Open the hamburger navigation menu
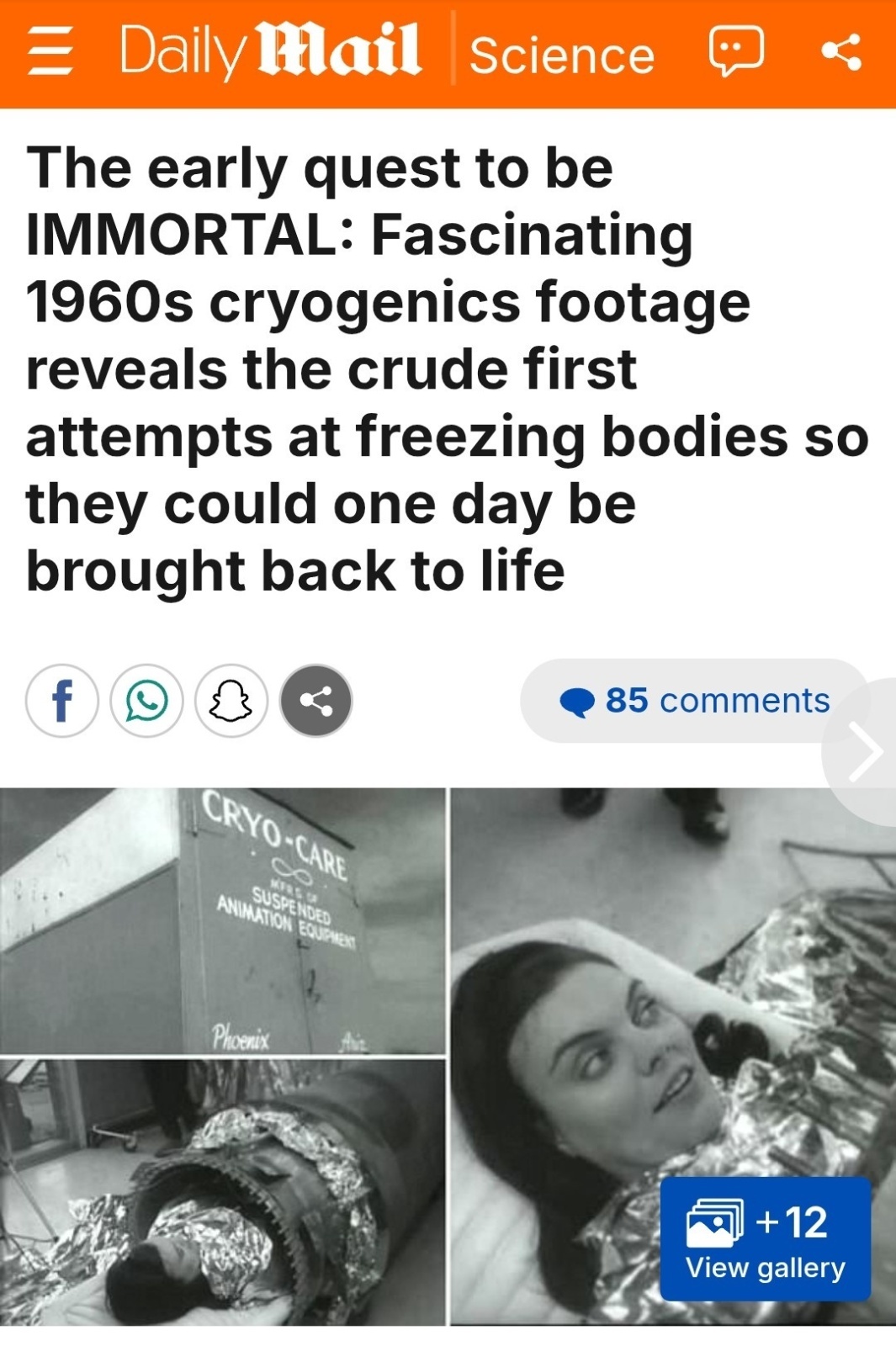The height and width of the screenshot is (1346, 896). [x=50, y=54]
